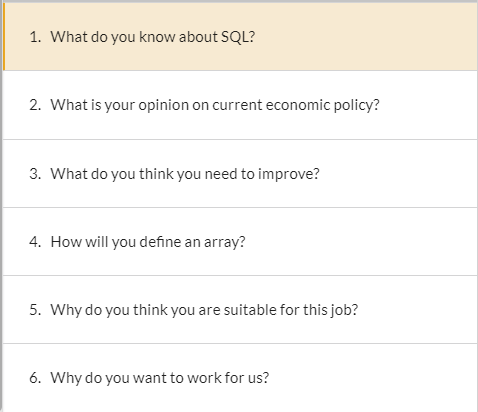Click list number 5 beside job suitability question
Screen dimensions: 478x412
coord(35,310)
